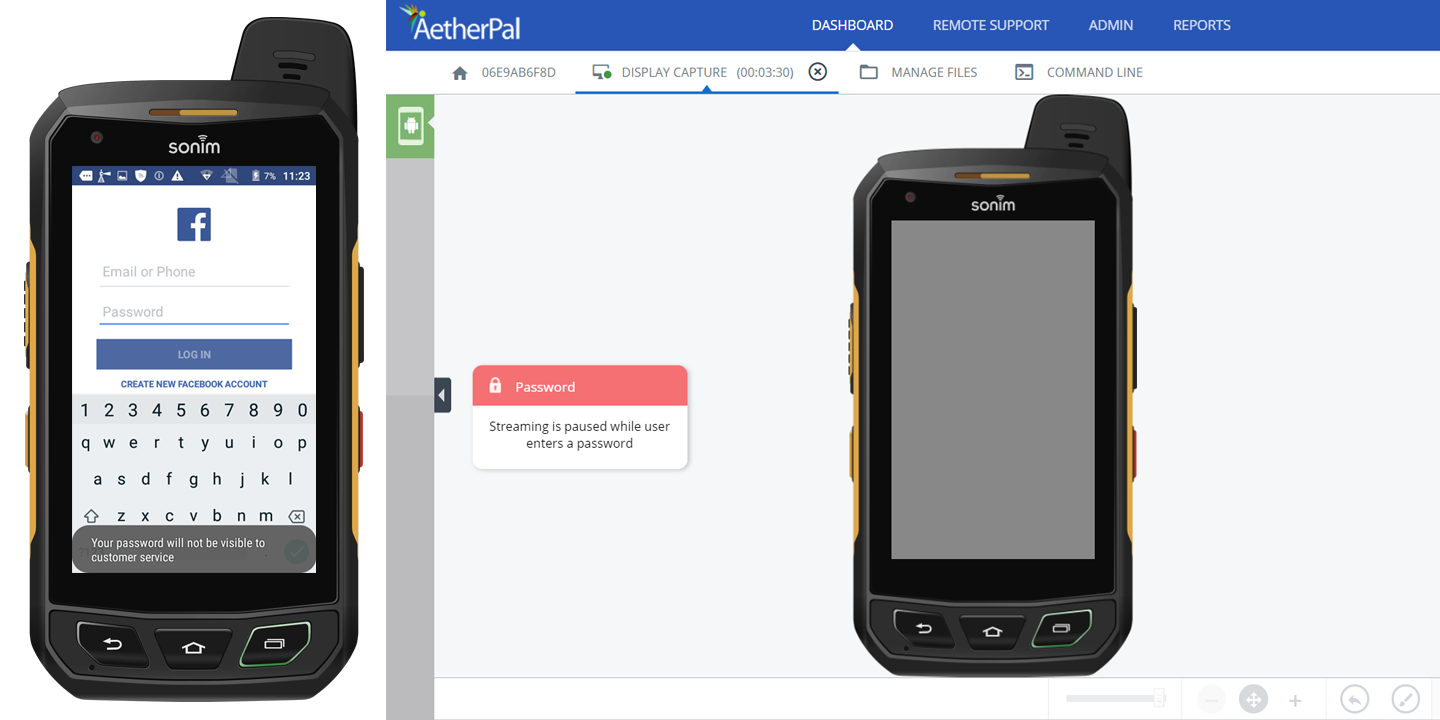Viewport: 1440px width, 720px height.
Task: Click the streaming paused message text
Action: coord(580,435)
